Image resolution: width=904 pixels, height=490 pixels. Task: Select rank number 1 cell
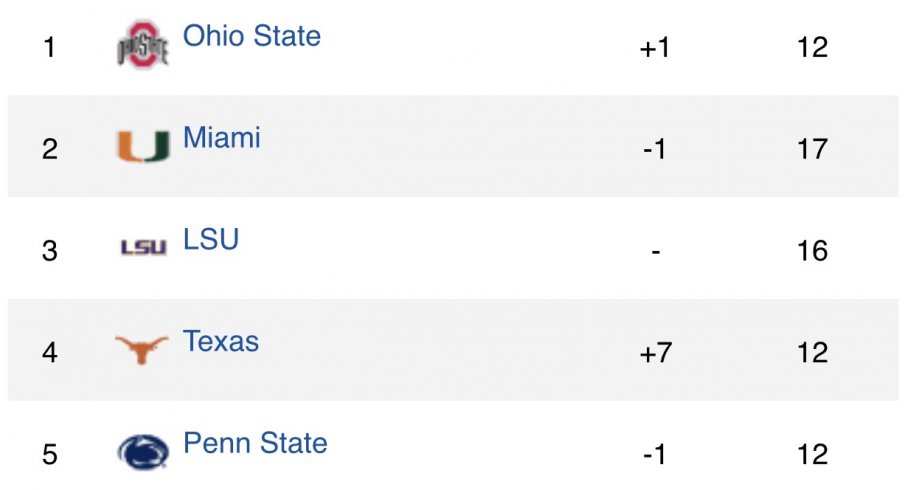click(50, 47)
